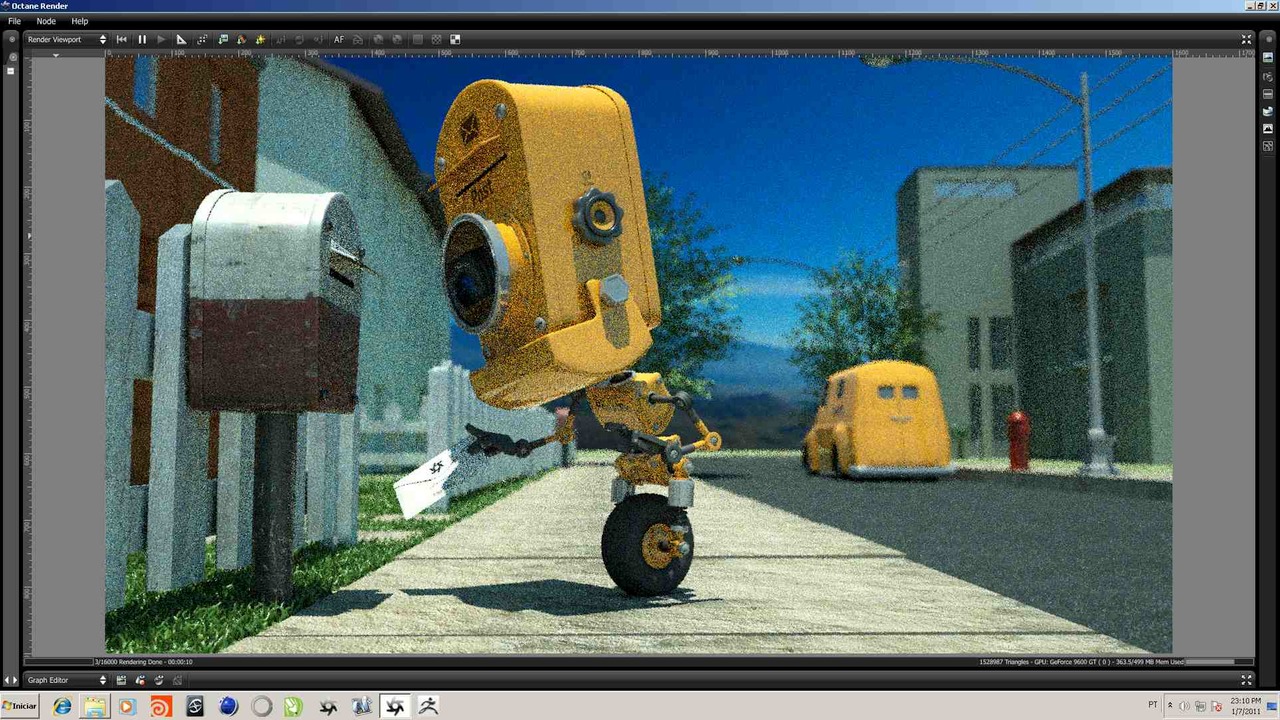
Task: Maximize the Graph Editor panel
Action: tap(1246, 680)
